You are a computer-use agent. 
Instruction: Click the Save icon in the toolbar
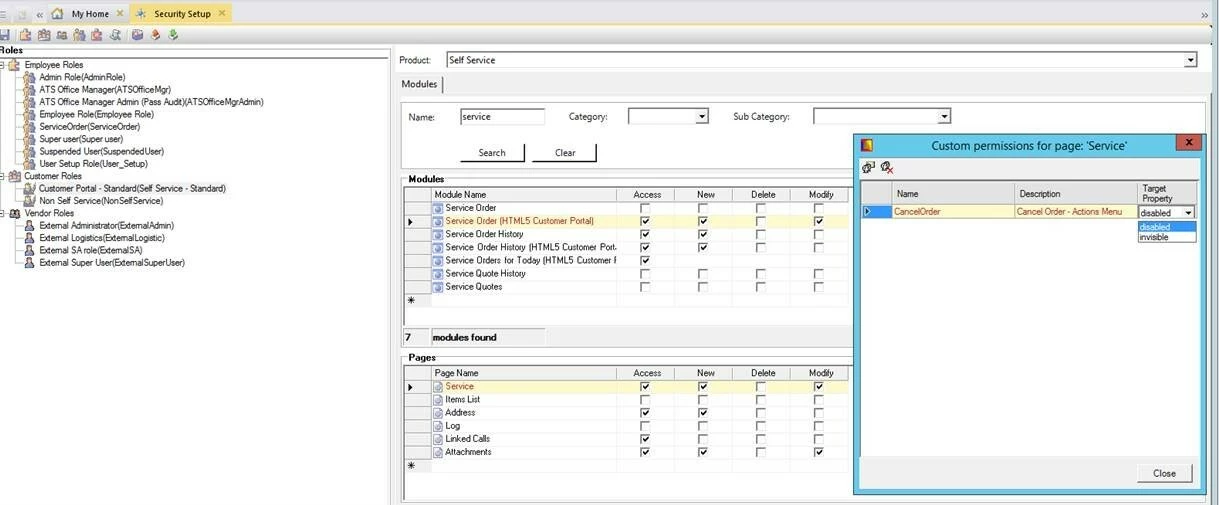pos(5,35)
